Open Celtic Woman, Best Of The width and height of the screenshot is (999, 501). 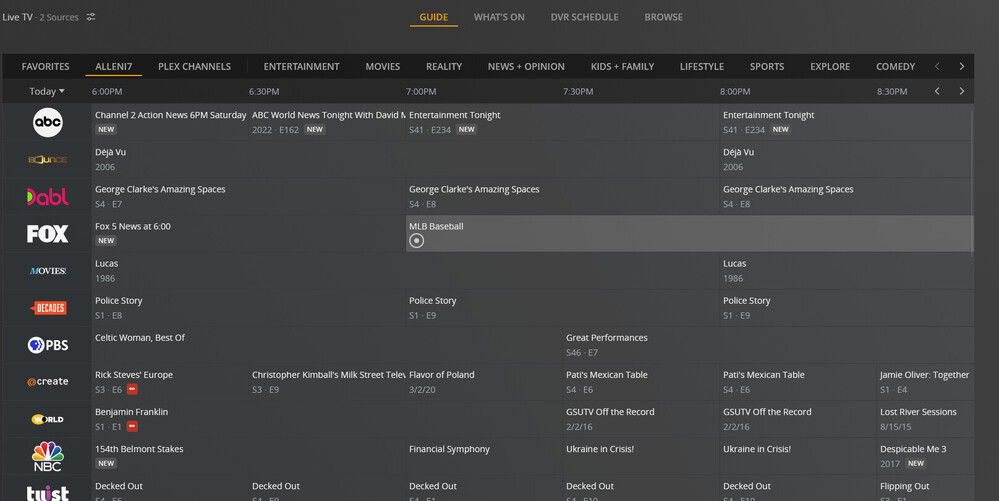327,345
